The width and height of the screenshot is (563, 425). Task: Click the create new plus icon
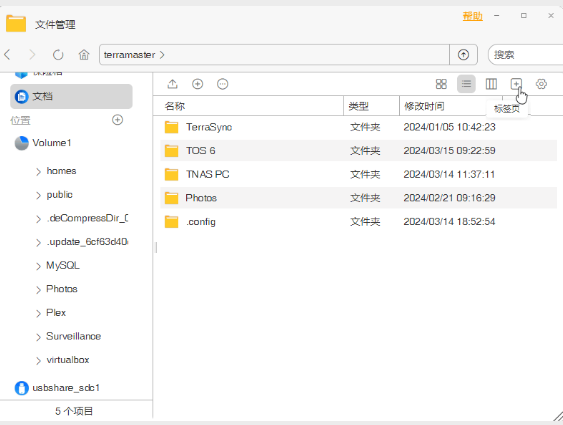pos(197,84)
